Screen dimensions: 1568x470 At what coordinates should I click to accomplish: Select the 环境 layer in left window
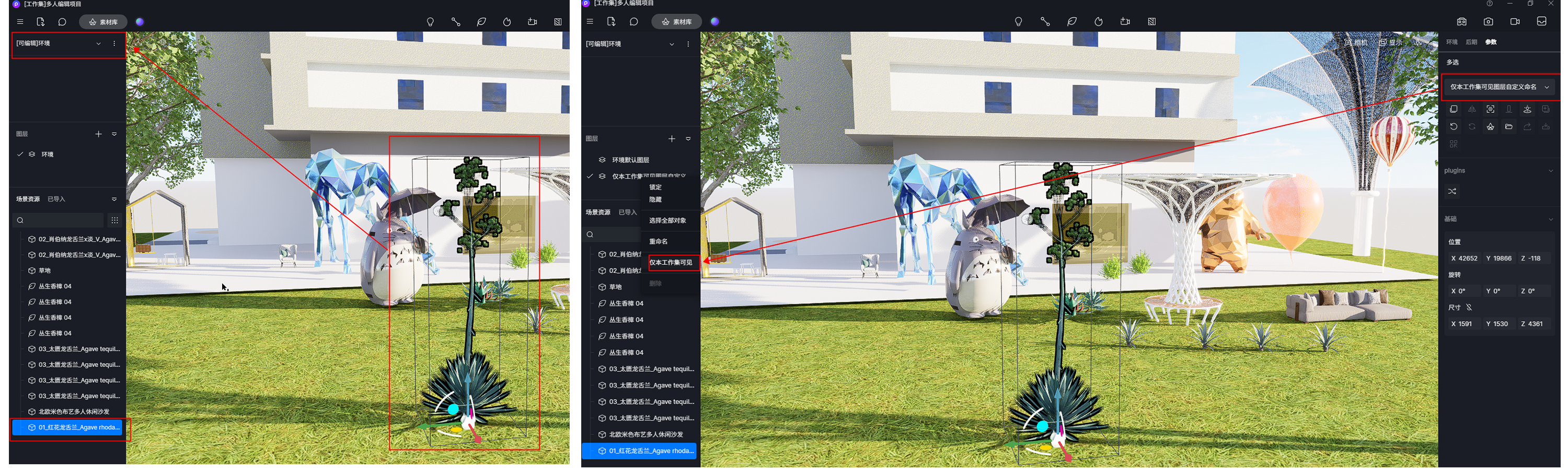pyautogui.click(x=48, y=155)
